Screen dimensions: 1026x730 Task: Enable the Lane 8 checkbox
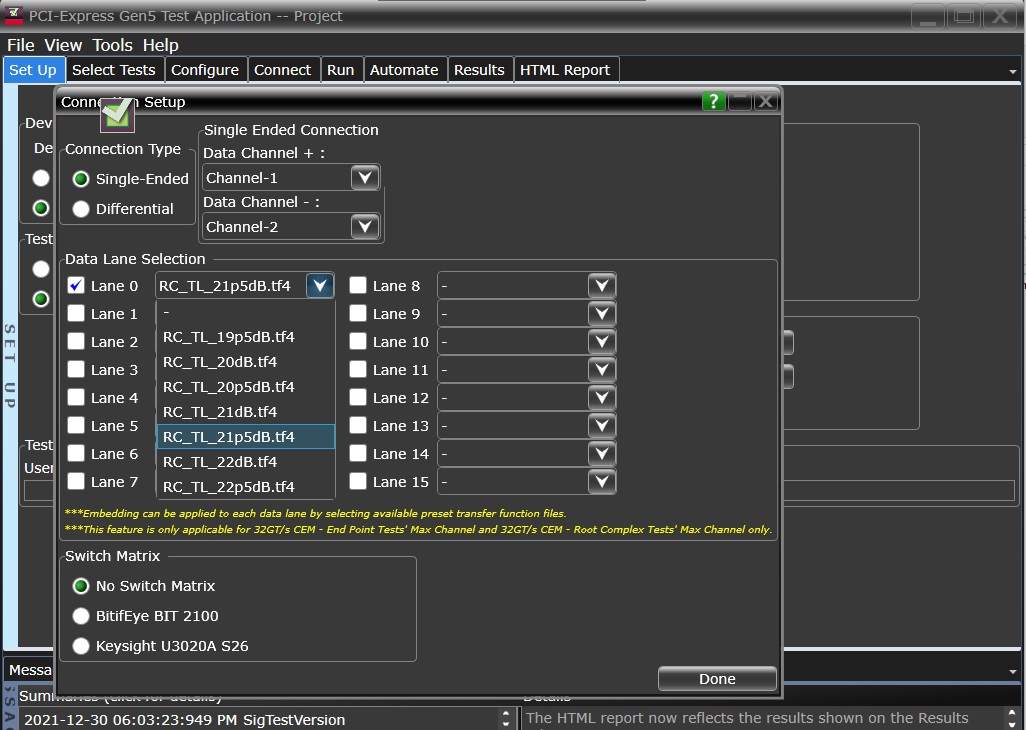click(x=358, y=285)
